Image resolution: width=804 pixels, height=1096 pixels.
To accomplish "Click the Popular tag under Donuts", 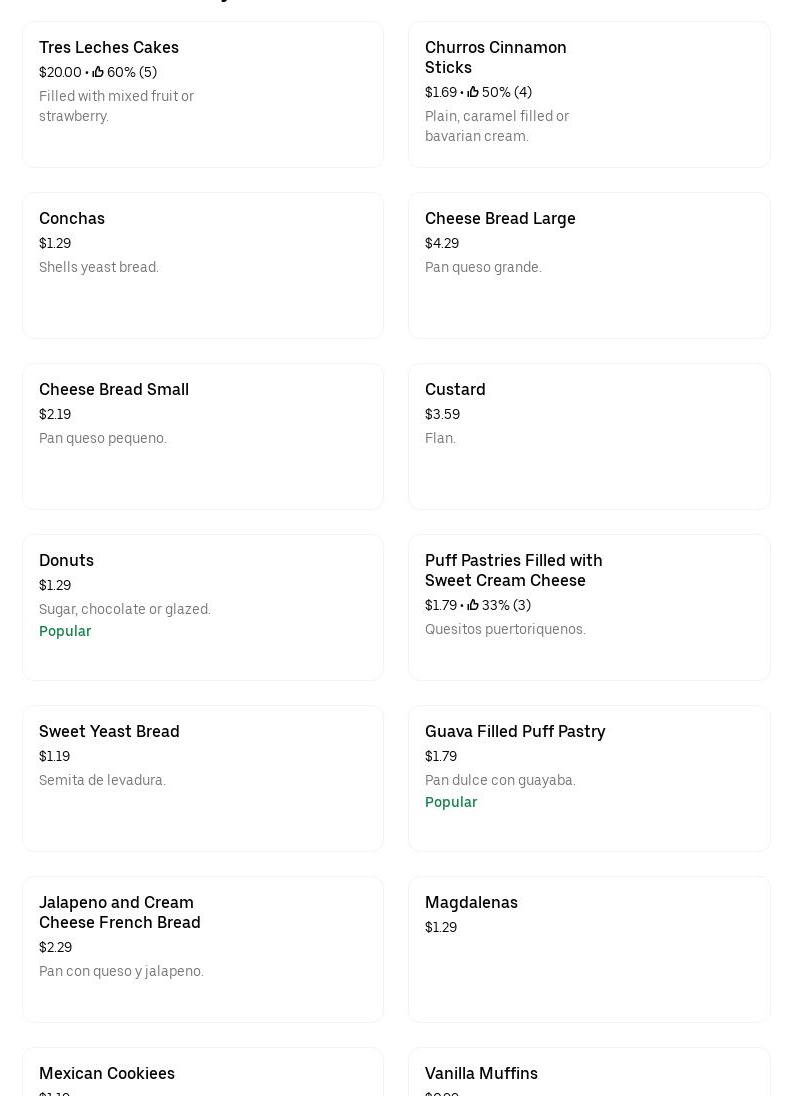I will point(65,631).
